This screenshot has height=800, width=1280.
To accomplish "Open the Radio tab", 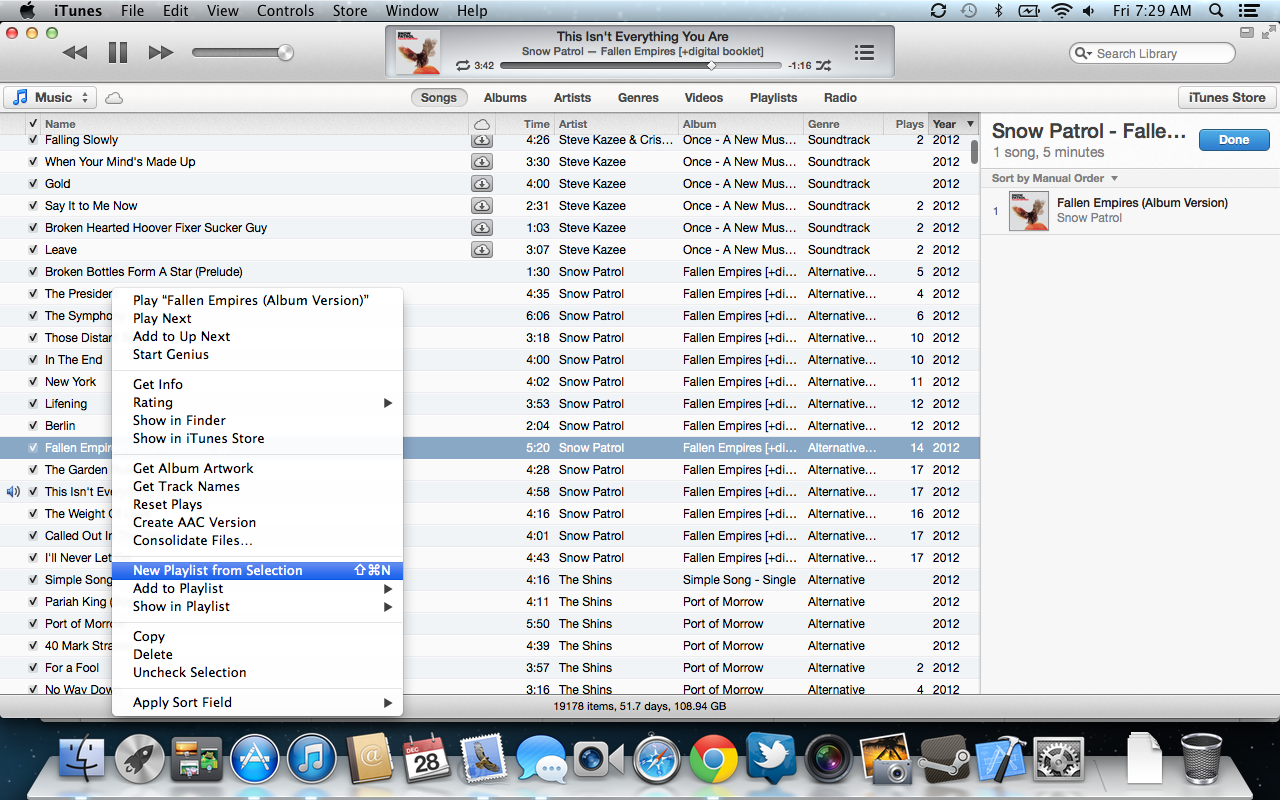I will [840, 98].
